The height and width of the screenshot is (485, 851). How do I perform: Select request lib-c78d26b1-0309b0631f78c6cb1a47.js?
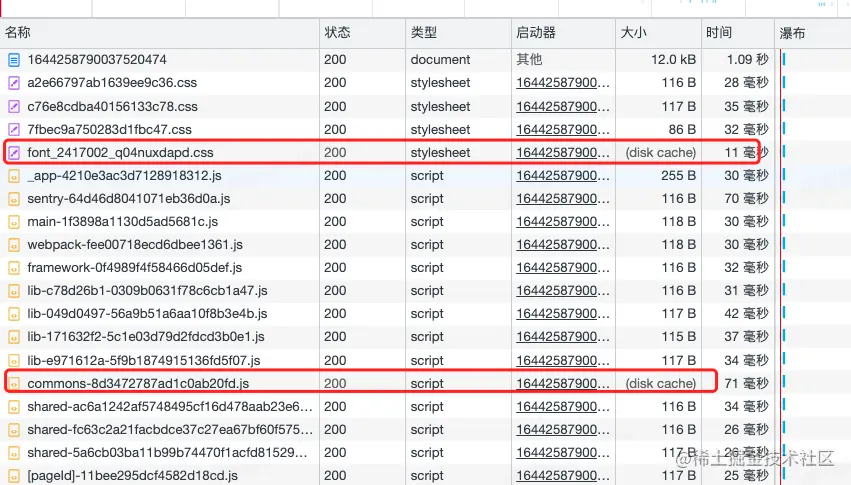click(148, 291)
